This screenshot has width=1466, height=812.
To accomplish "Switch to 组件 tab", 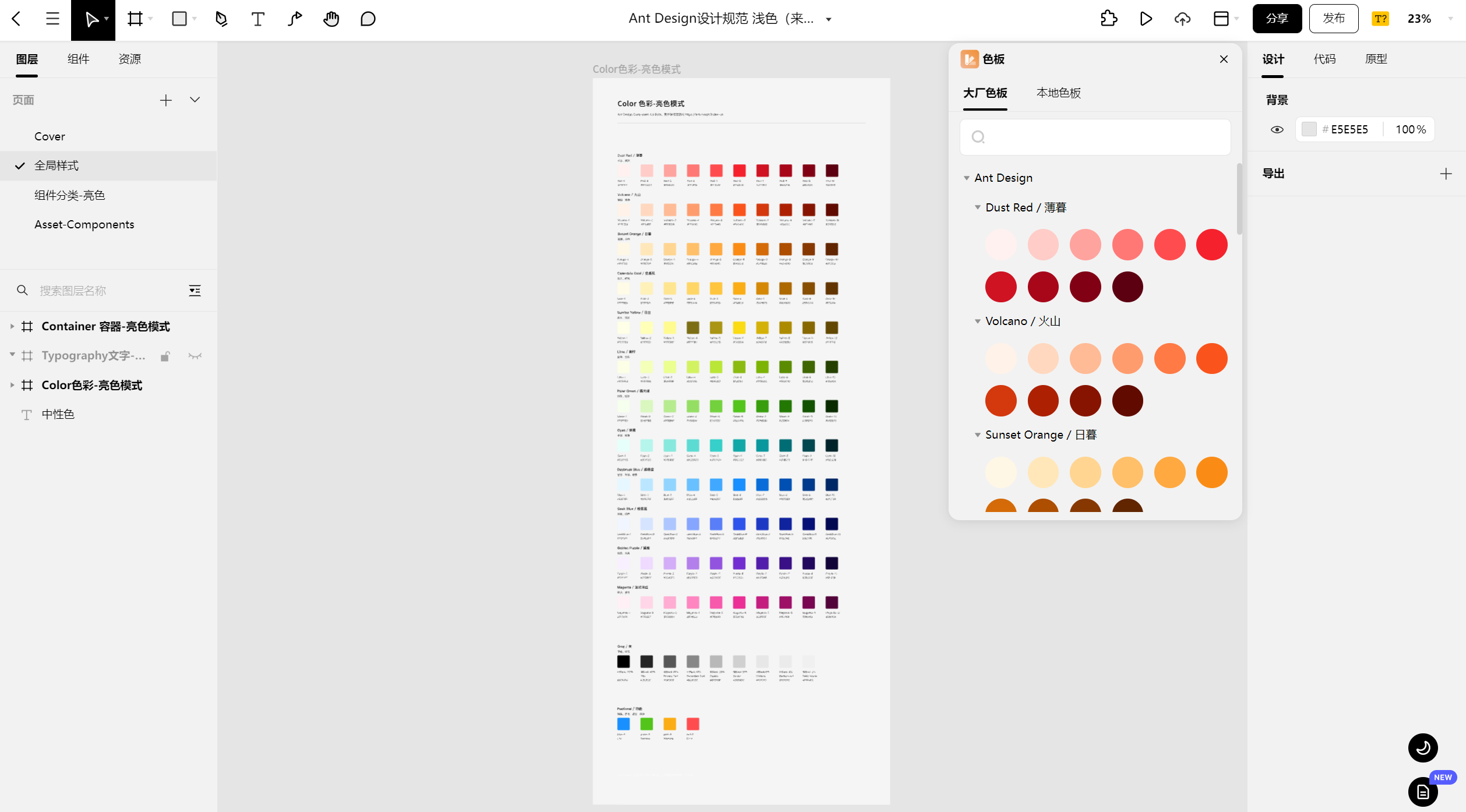I will [78, 59].
